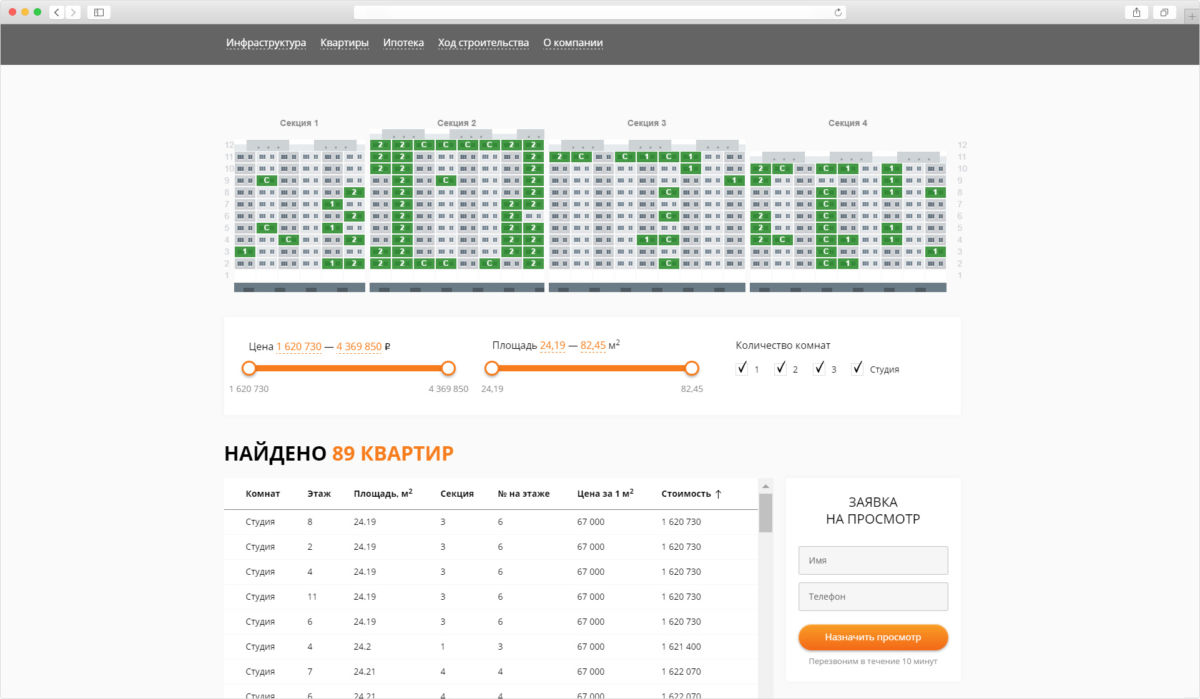Screen dimensions: 1200x699
Task: Open Ипотека in the top menu
Action: (x=403, y=43)
